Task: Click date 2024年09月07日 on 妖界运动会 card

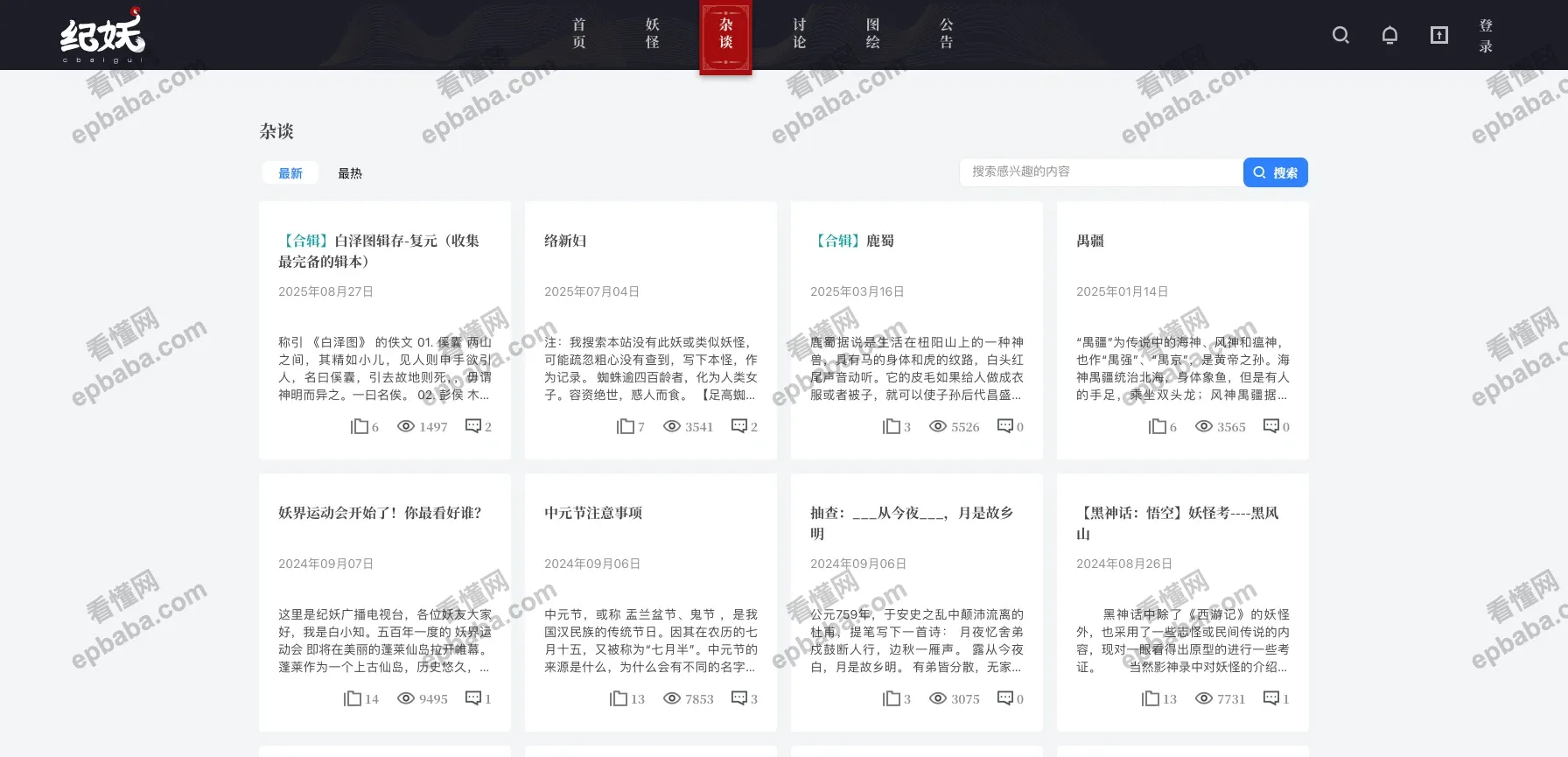Action: (x=325, y=564)
